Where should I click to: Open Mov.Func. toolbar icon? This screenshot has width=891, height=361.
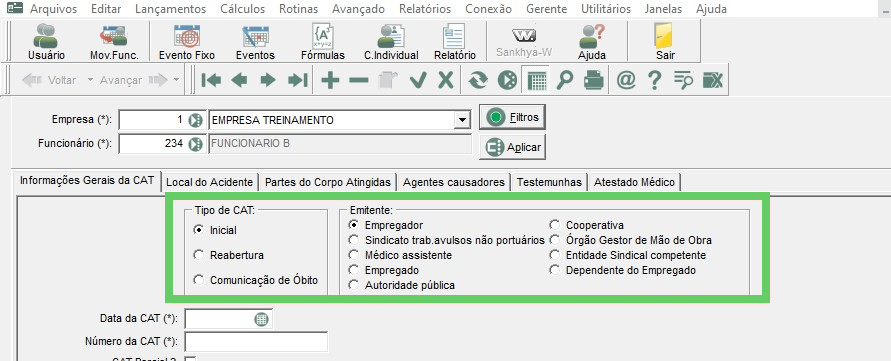[114, 42]
